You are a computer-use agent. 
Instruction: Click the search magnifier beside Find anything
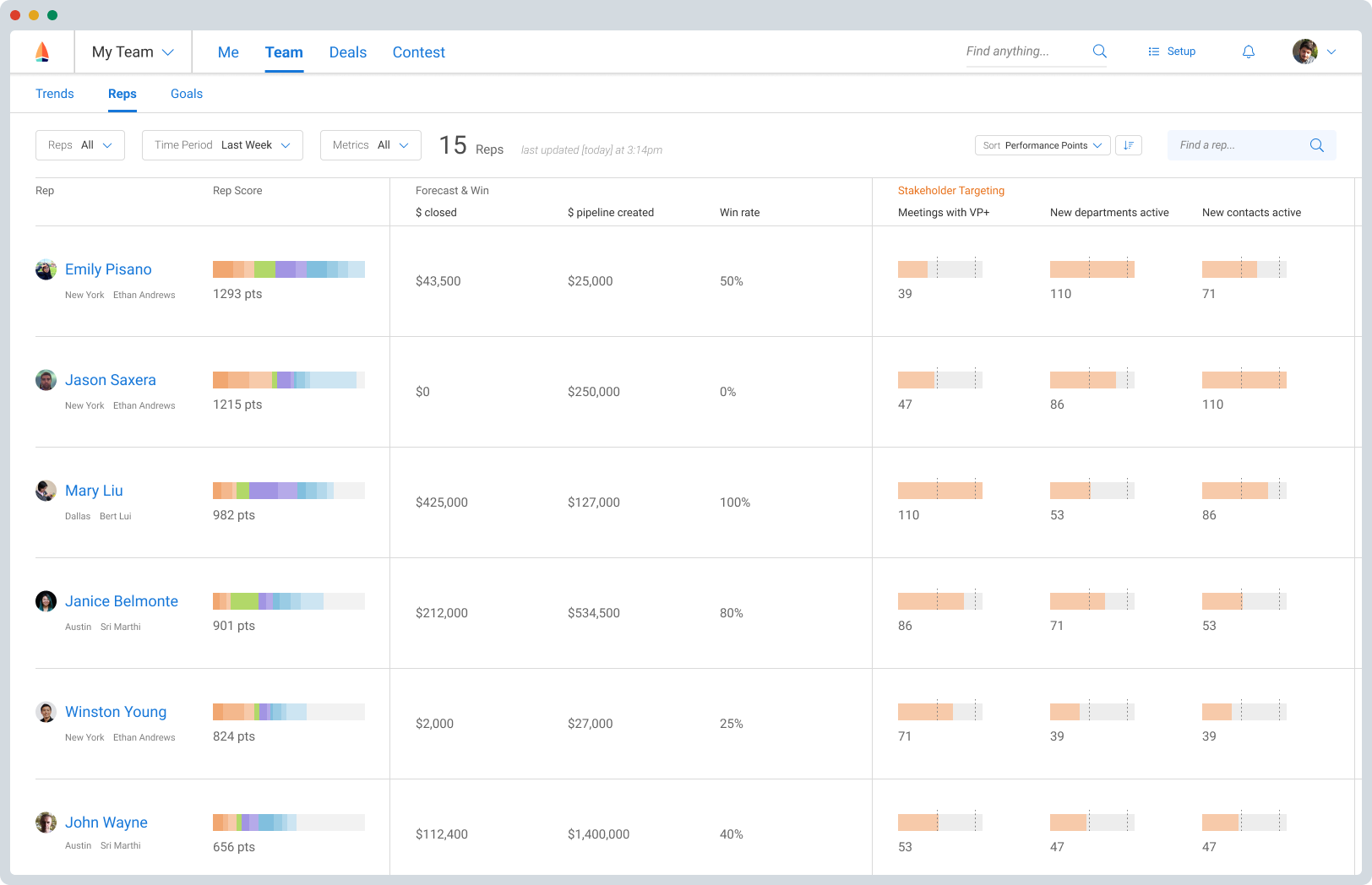(1099, 52)
